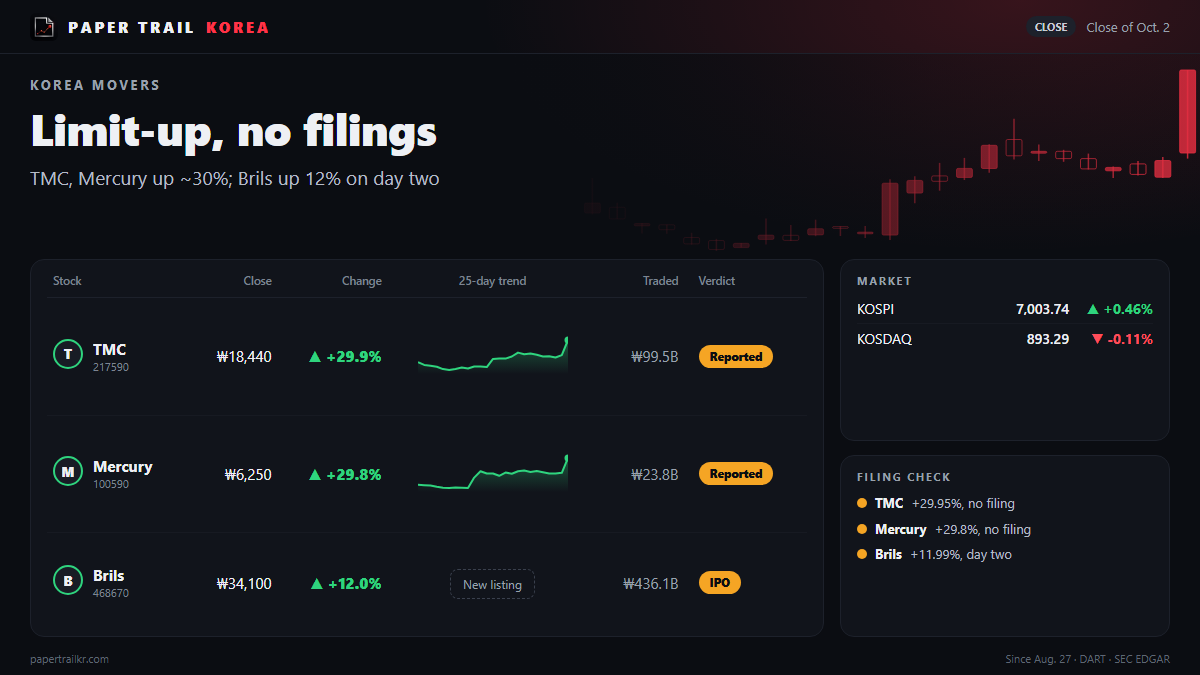Click the orange dot beside Brils filing check
Image resolution: width=1200 pixels, height=675 pixels.
[862, 554]
